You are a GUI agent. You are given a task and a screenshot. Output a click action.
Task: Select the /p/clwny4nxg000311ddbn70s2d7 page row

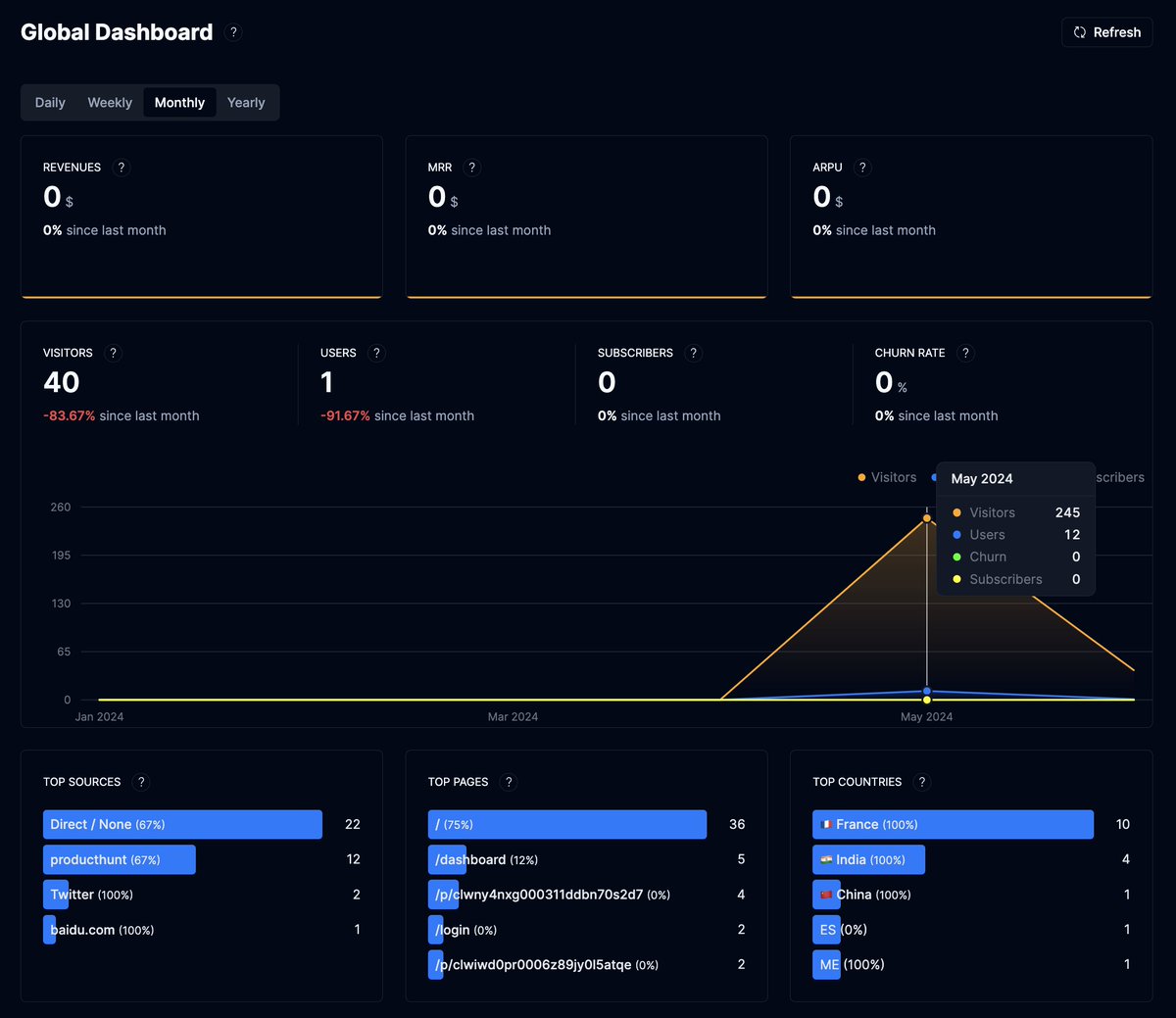pos(587,895)
